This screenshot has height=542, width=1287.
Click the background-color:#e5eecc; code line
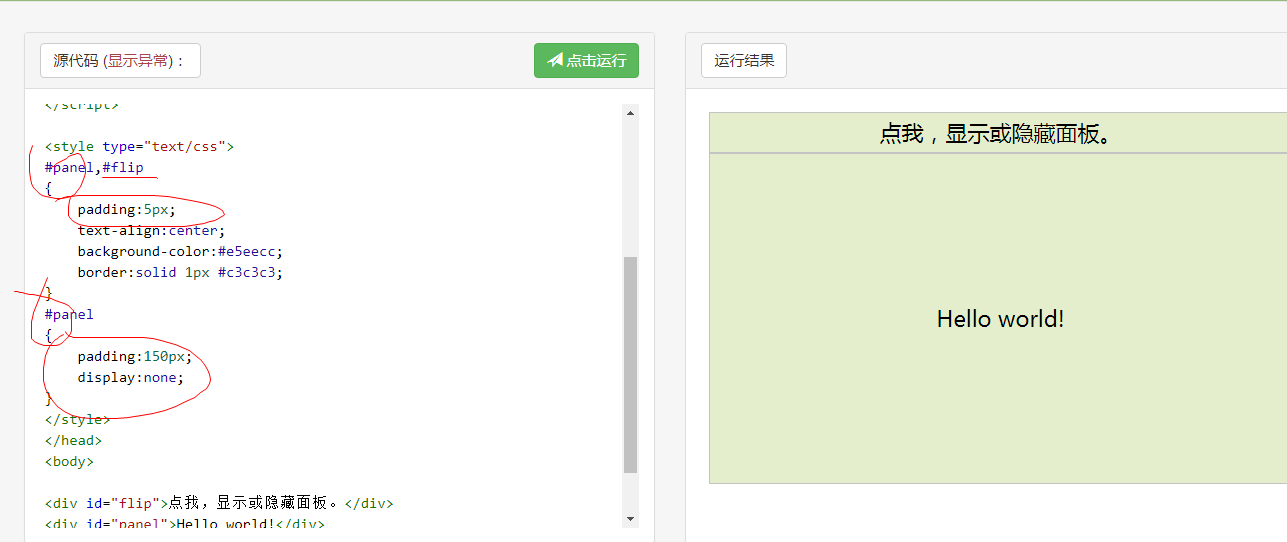coord(180,251)
